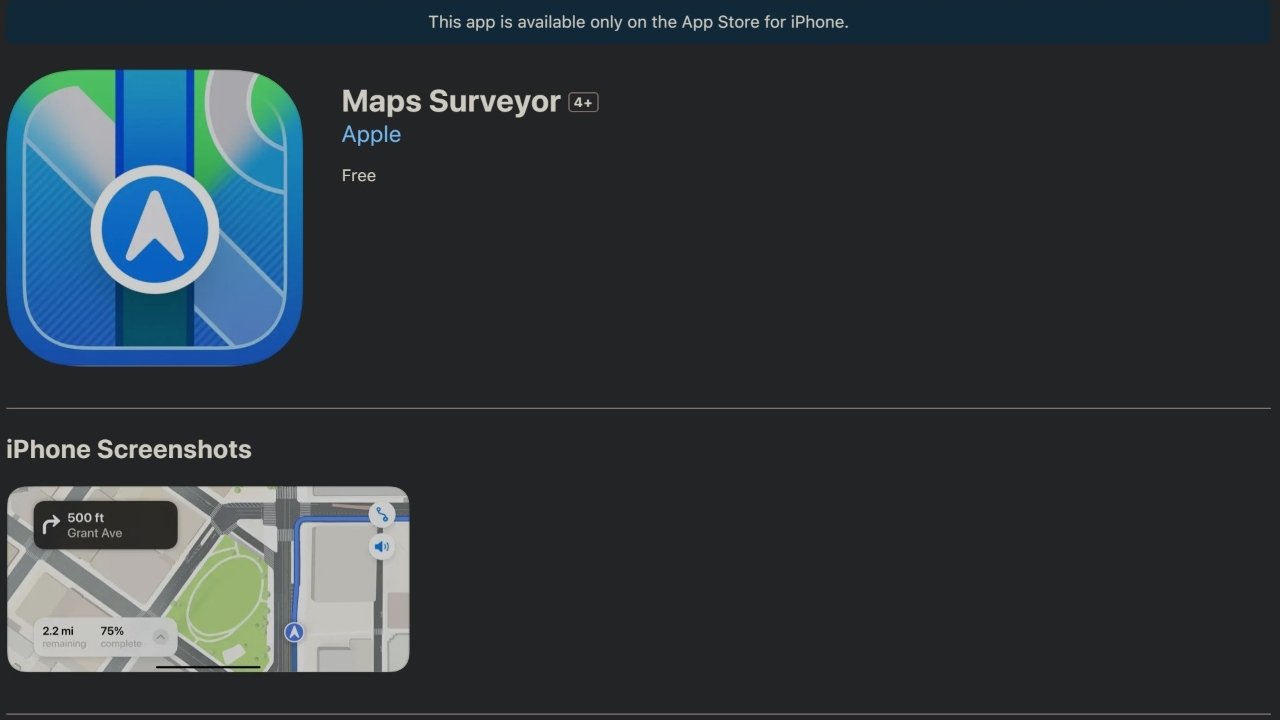
Task: Click the voice volume icon in the screenshot
Action: click(382, 546)
